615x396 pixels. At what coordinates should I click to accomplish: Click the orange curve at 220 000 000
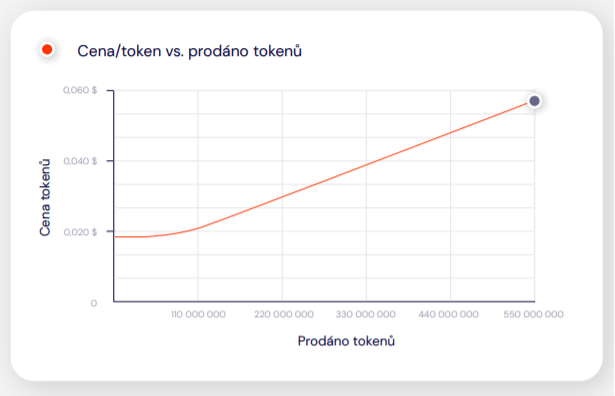point(282,196)
